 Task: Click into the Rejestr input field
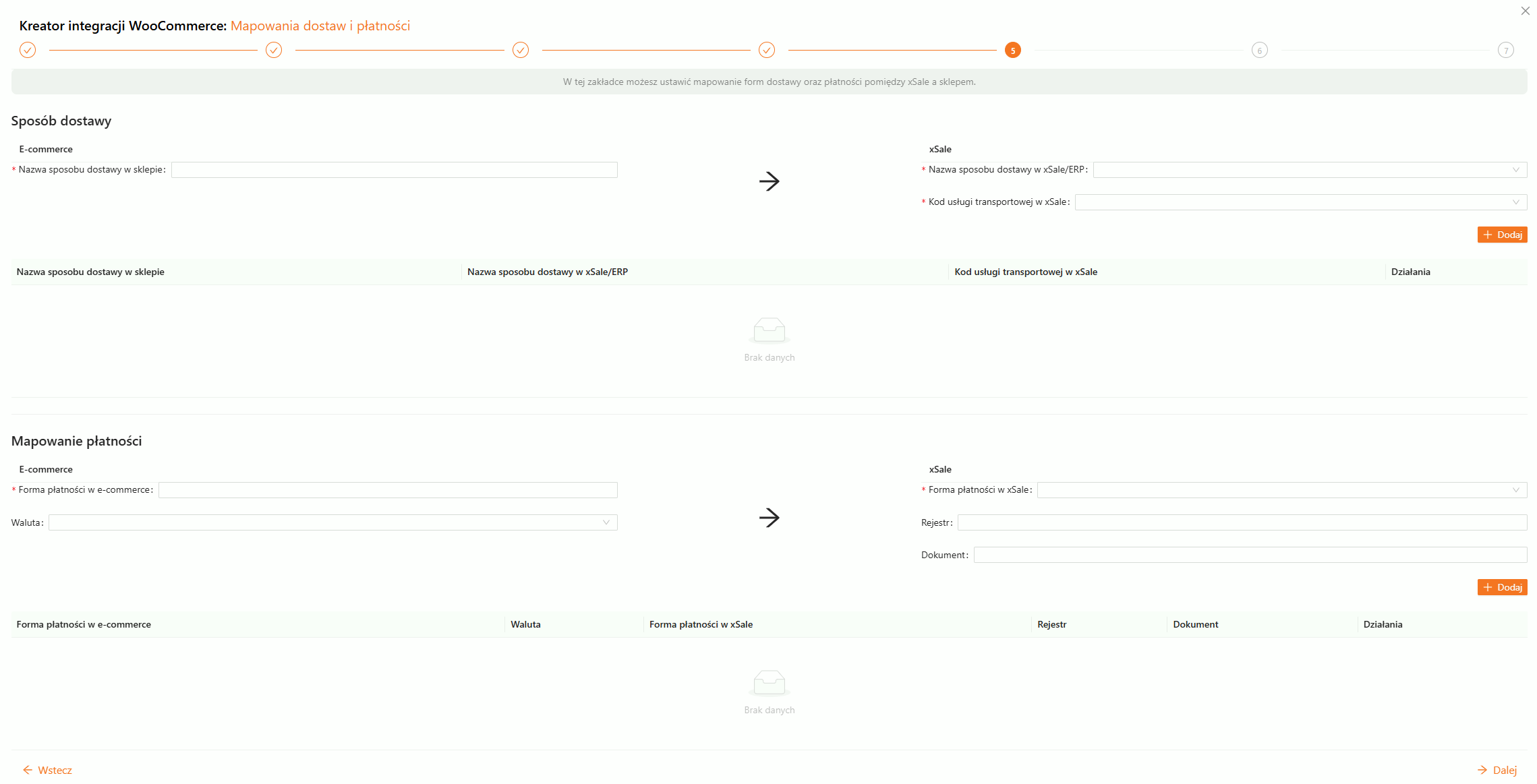pos(1242,522)
